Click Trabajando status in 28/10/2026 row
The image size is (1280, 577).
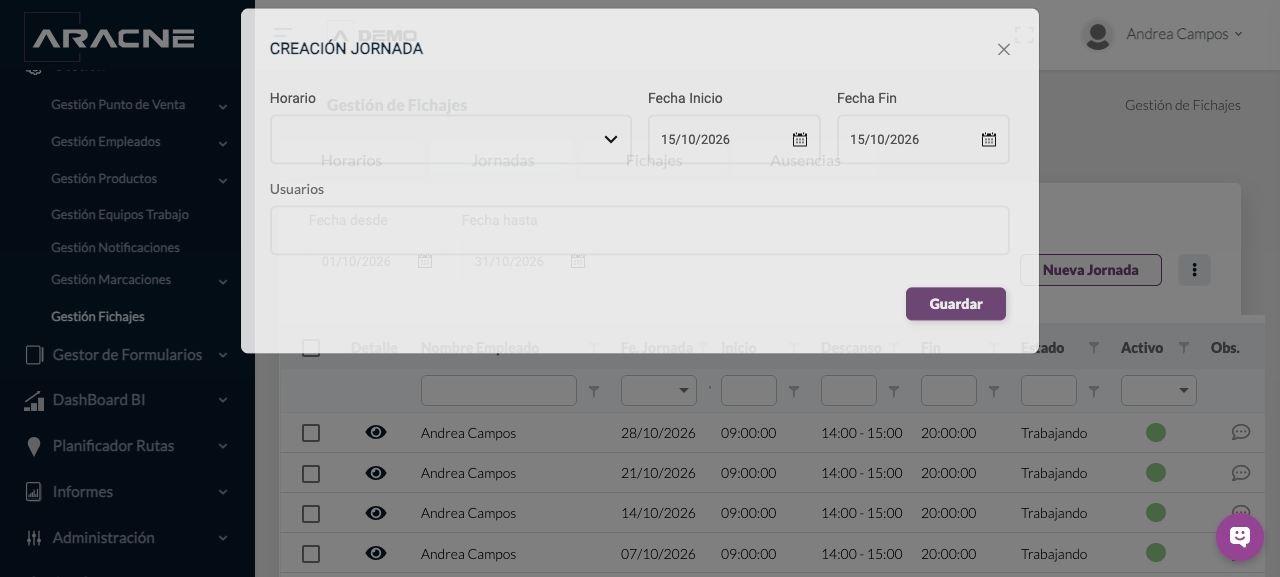tap(1054, 433)
